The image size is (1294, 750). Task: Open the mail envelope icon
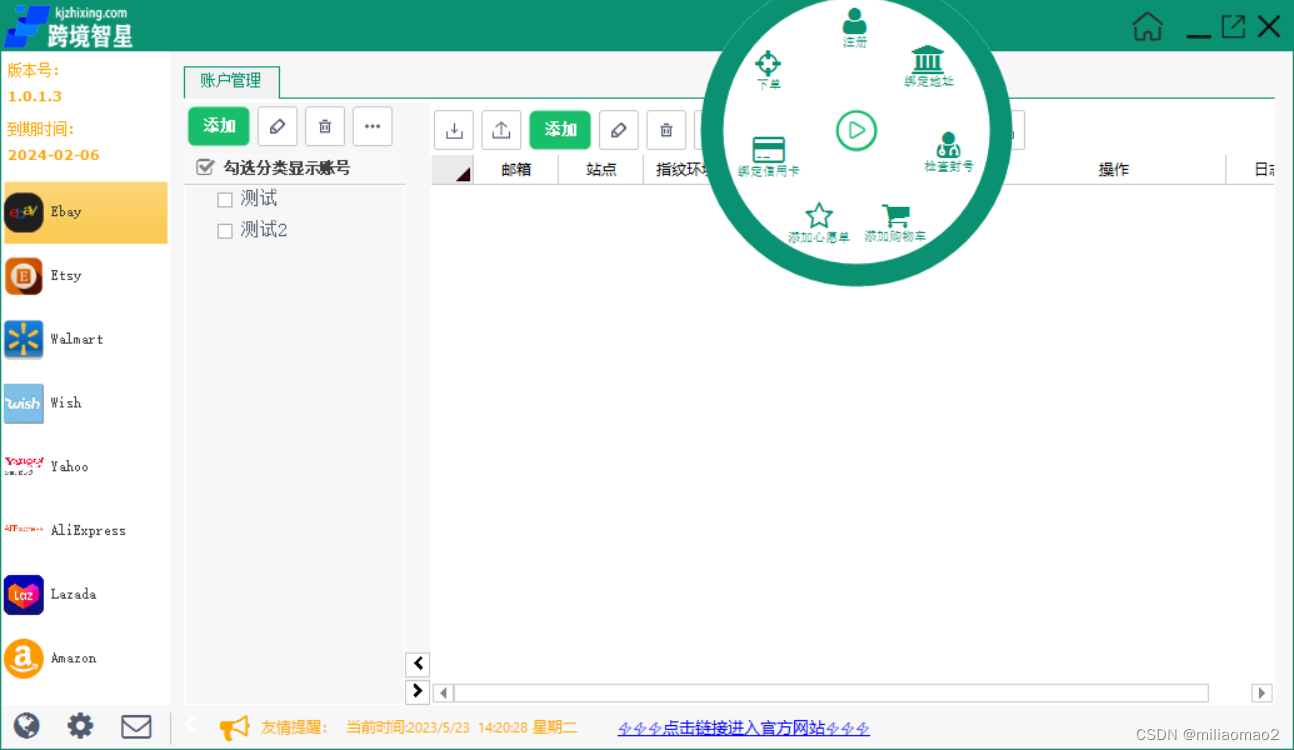136,726
